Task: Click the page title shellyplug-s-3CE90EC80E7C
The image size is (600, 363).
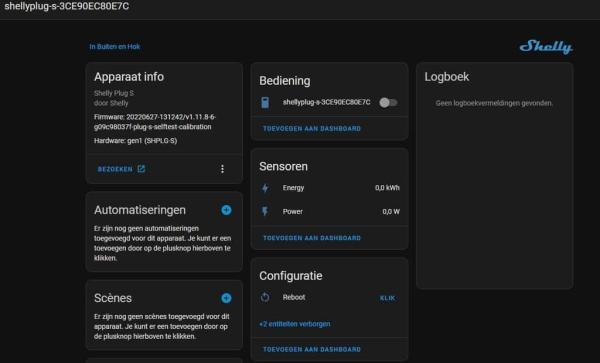Action: tap(67, 6)
